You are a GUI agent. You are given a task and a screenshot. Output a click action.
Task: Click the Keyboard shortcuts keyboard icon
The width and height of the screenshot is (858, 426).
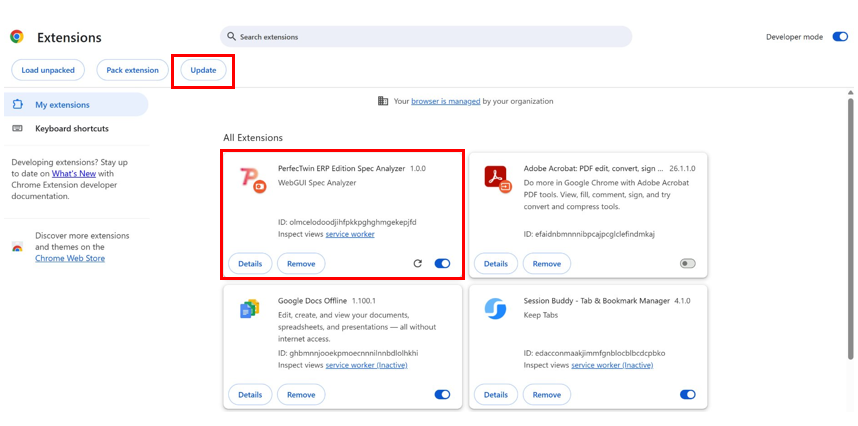(18, 129)
